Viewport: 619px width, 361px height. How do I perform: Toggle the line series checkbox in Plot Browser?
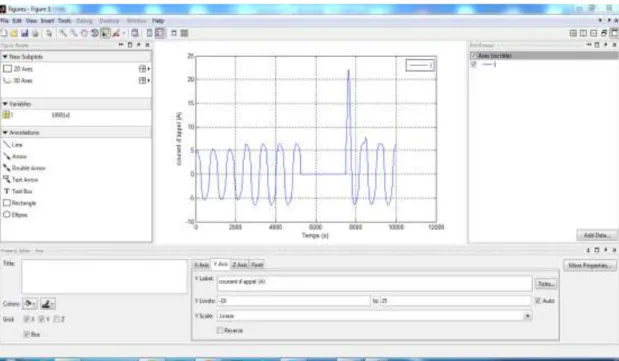click(x=474, y=64)
